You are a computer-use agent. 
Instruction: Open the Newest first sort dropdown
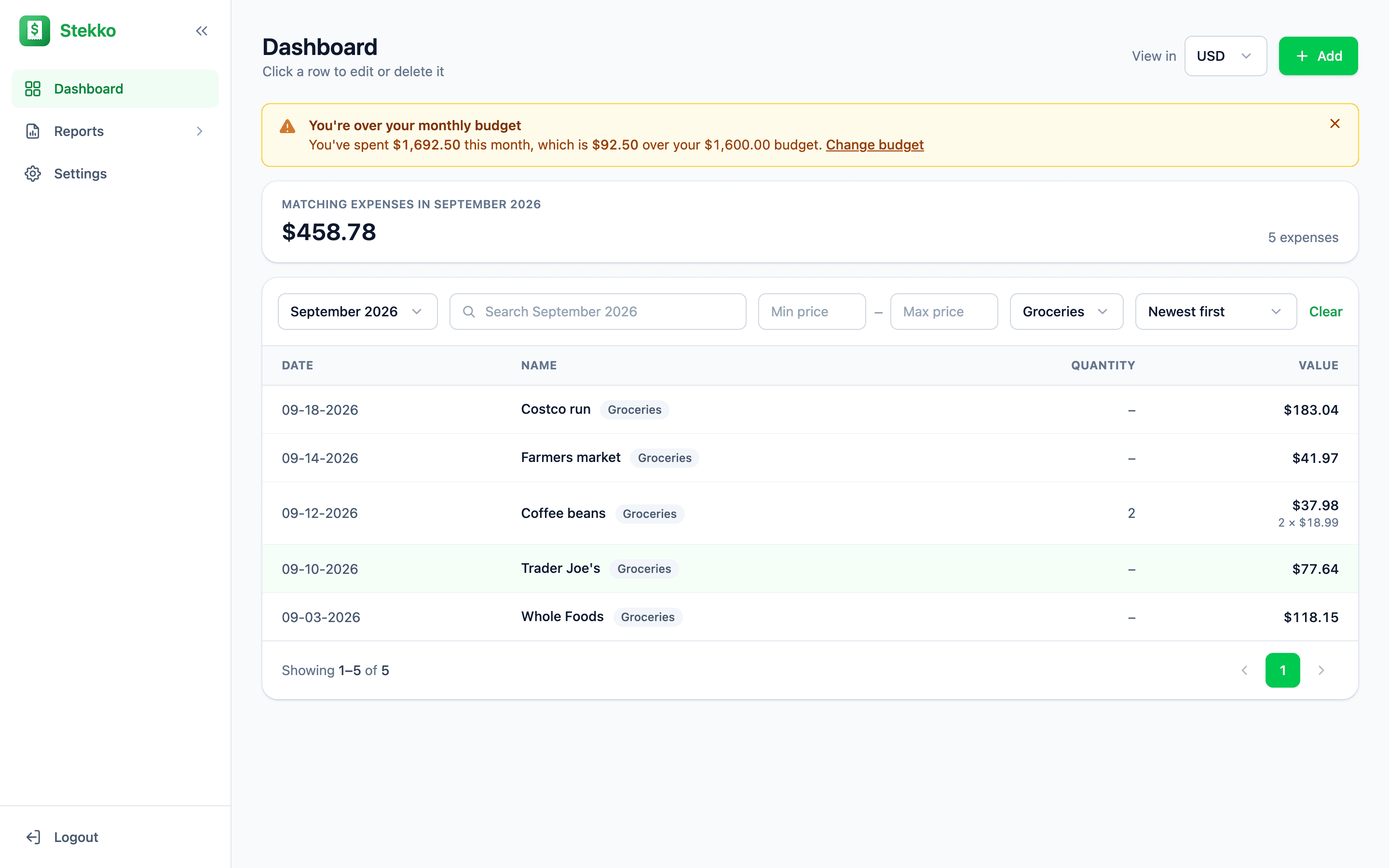pos(1216,312)
